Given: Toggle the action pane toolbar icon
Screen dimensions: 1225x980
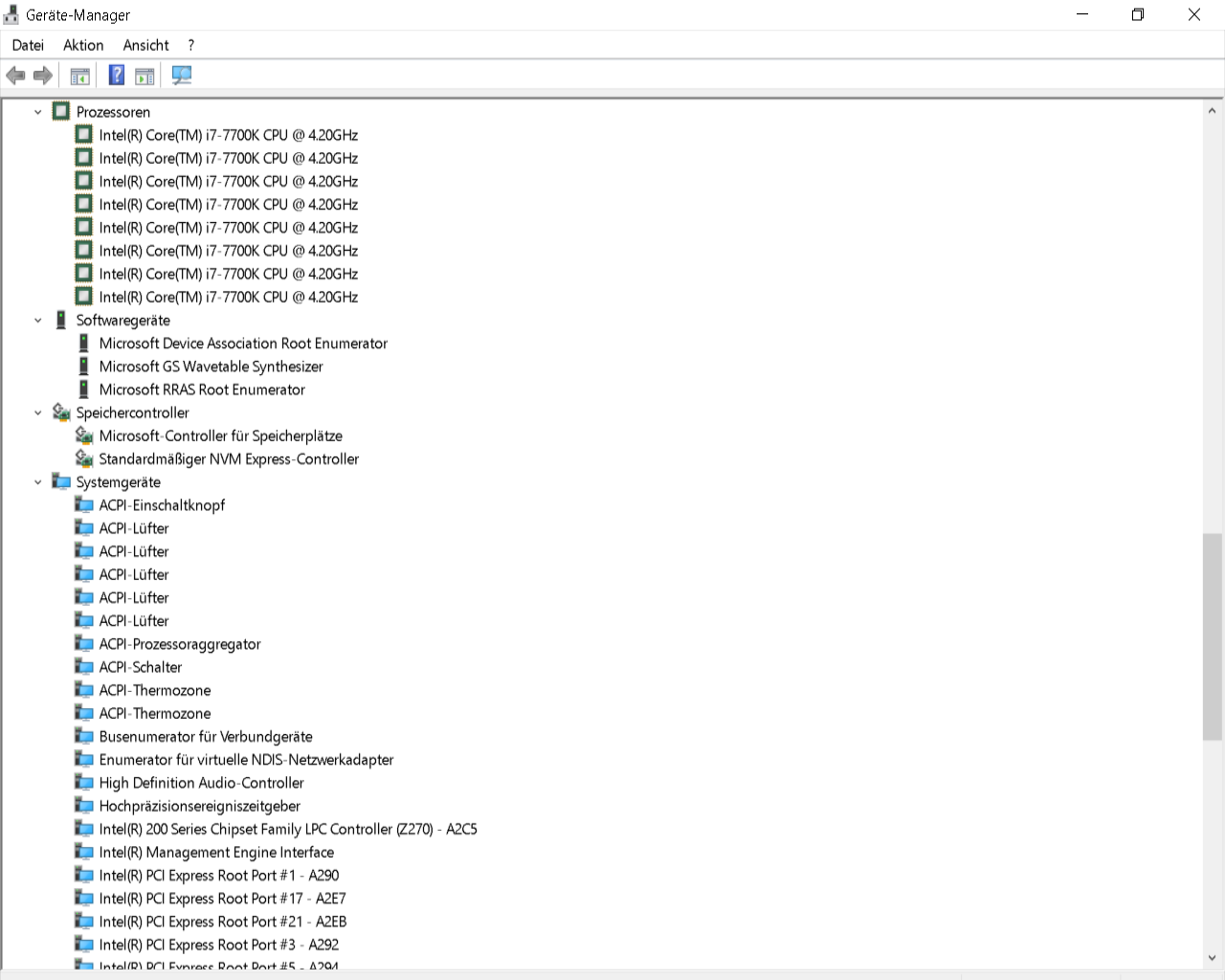Looking at the screenshot, I should [x=145, y=76].
